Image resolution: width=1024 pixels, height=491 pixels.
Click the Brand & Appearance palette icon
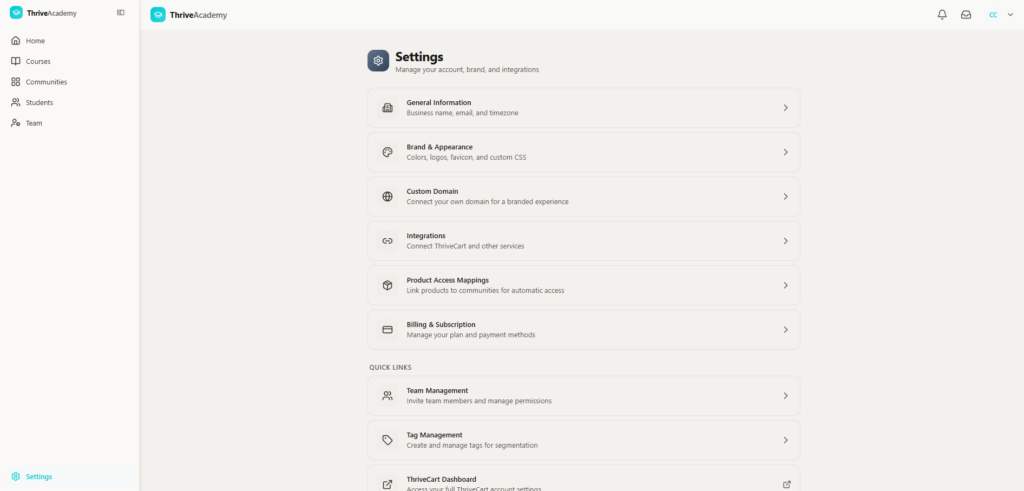pyautogui.click(x=387, y=152)
